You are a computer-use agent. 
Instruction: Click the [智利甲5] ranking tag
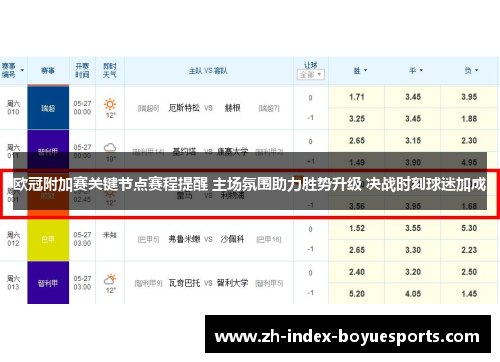(x=269, y=283)
